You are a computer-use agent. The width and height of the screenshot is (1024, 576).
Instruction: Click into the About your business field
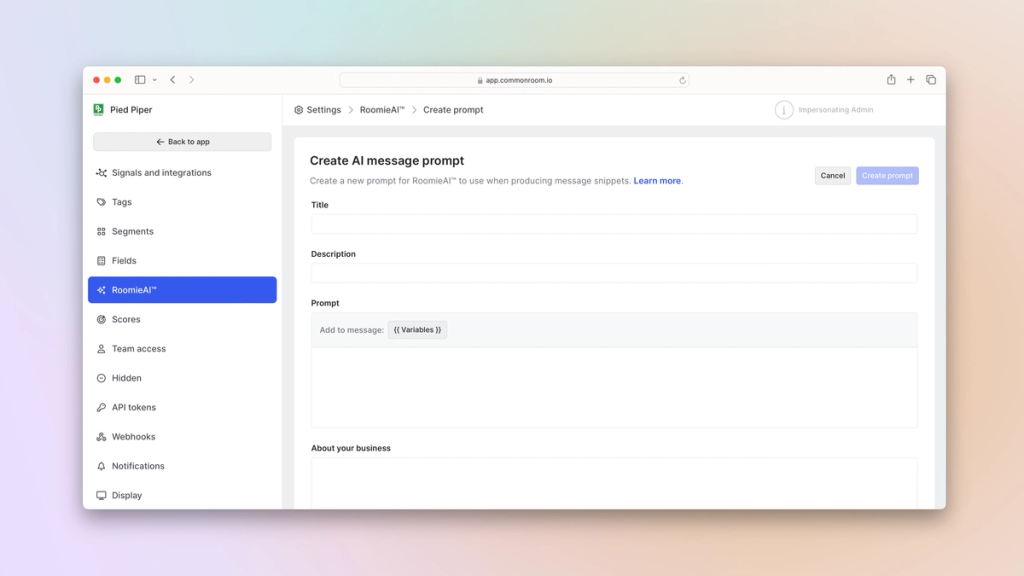614,483
